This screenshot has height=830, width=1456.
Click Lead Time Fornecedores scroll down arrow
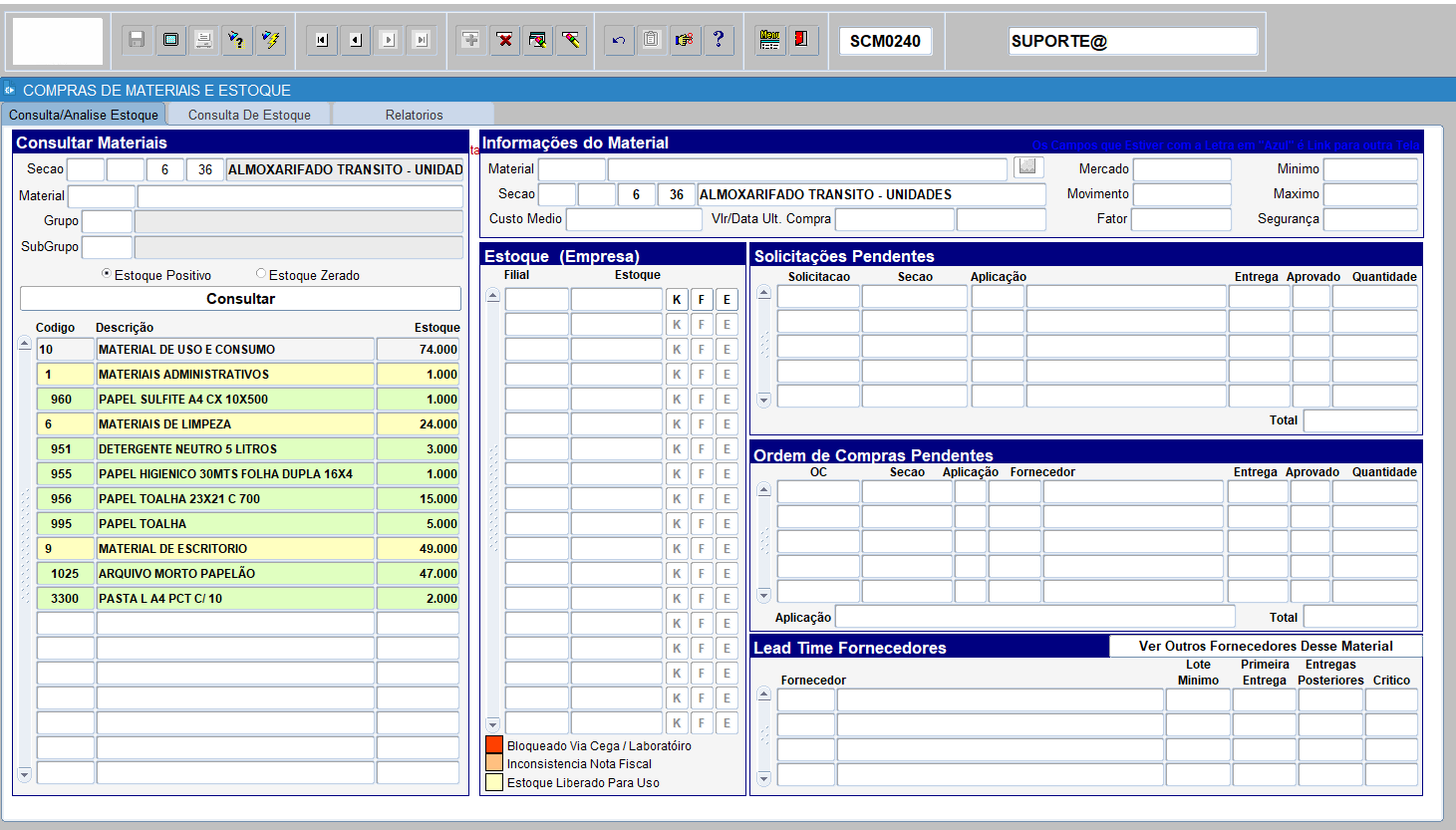coord(764,778)
